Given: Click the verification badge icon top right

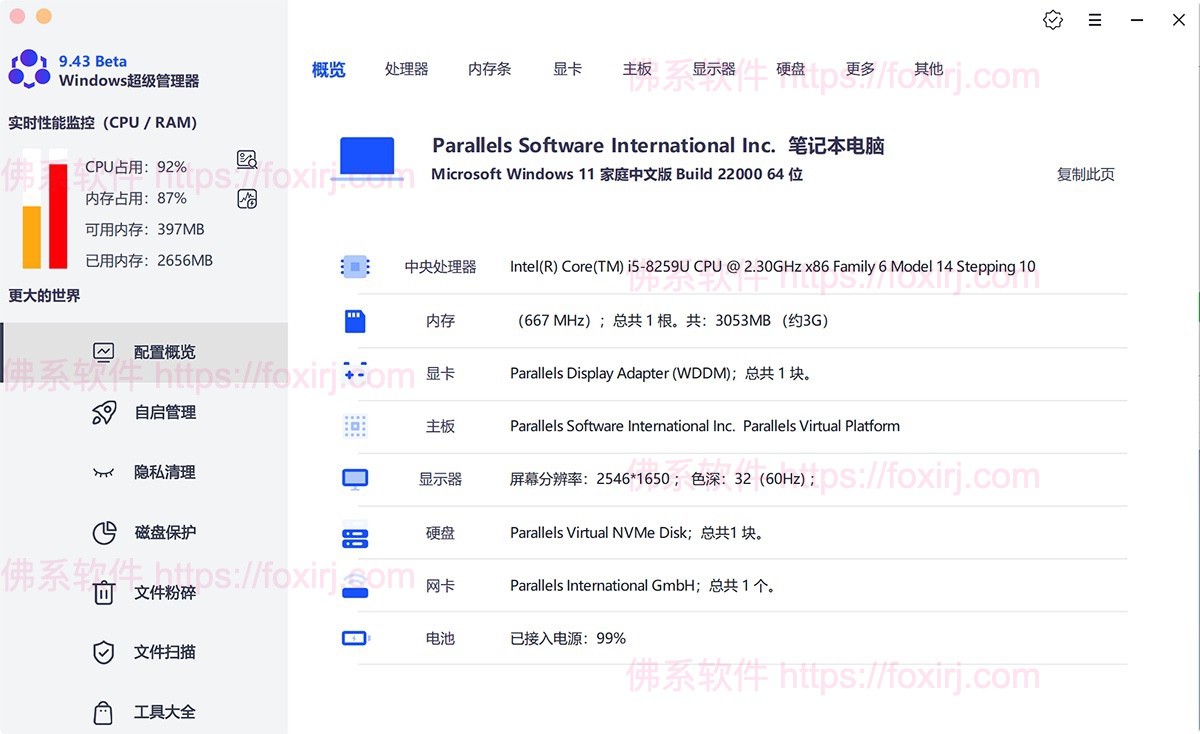Looking at the screenshot, I should click(x=1052, y=19).
